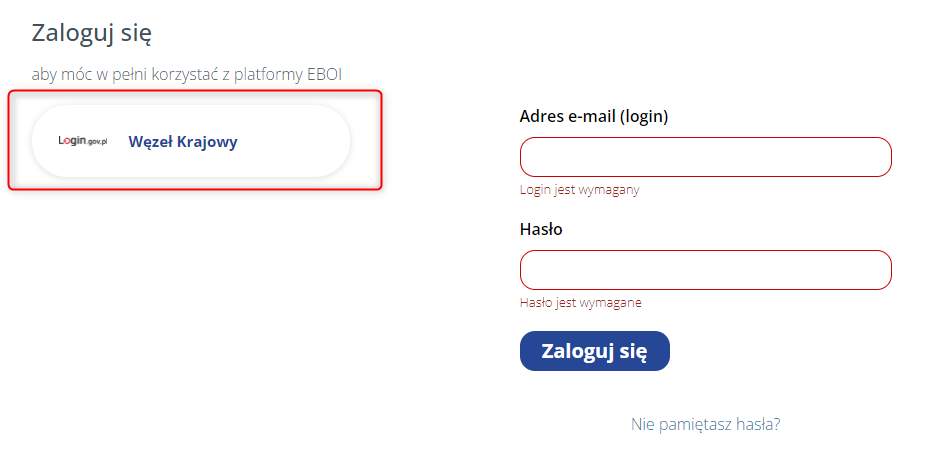
Task: Select the Węzeł Krajowy login option
Action: (x=191, y=142)
